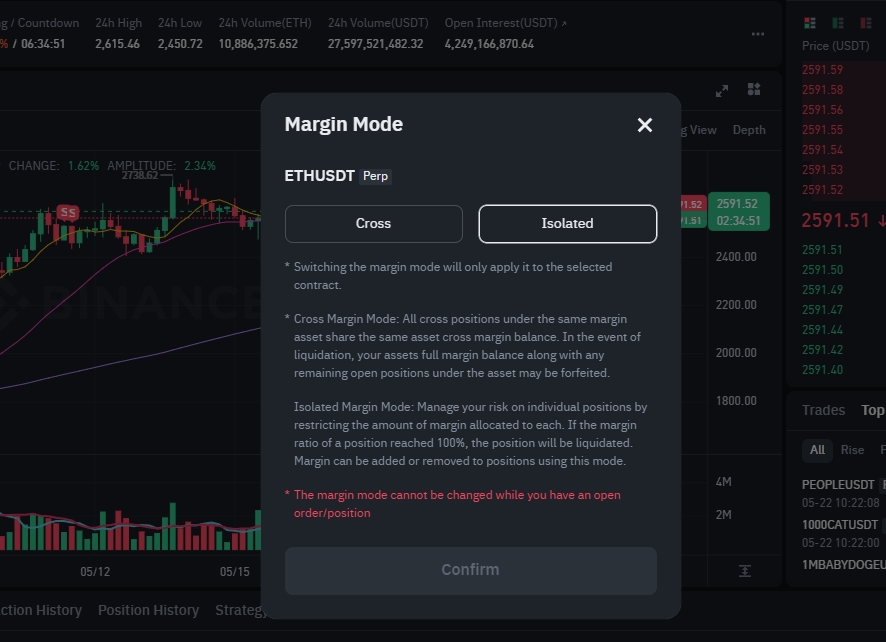Select the 2591.59 ask price row
Viewport: 886px width, 642px height.
822,70
